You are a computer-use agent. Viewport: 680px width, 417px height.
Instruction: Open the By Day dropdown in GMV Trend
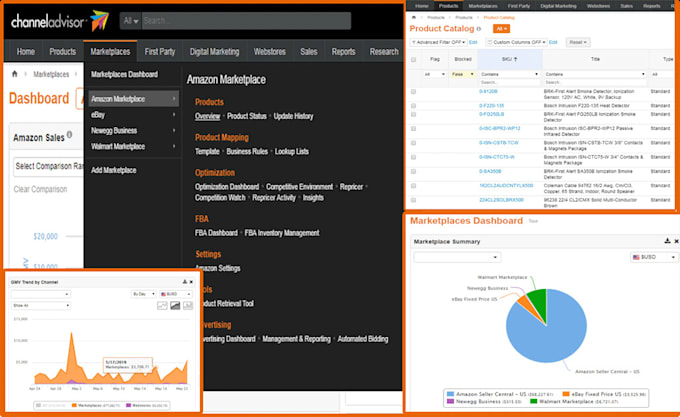pyautogui.click(x=143, y=294)
